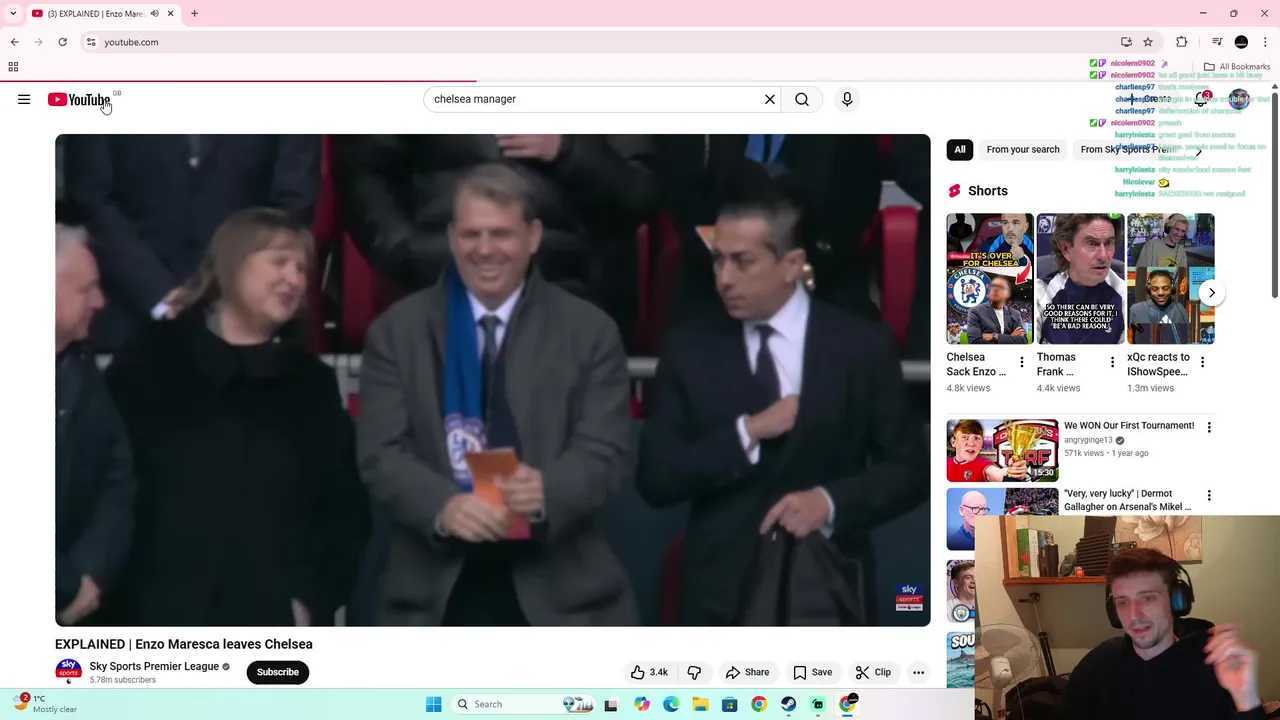Click the video player to pause playback
1280x720 pixels.
coord(492,380)
